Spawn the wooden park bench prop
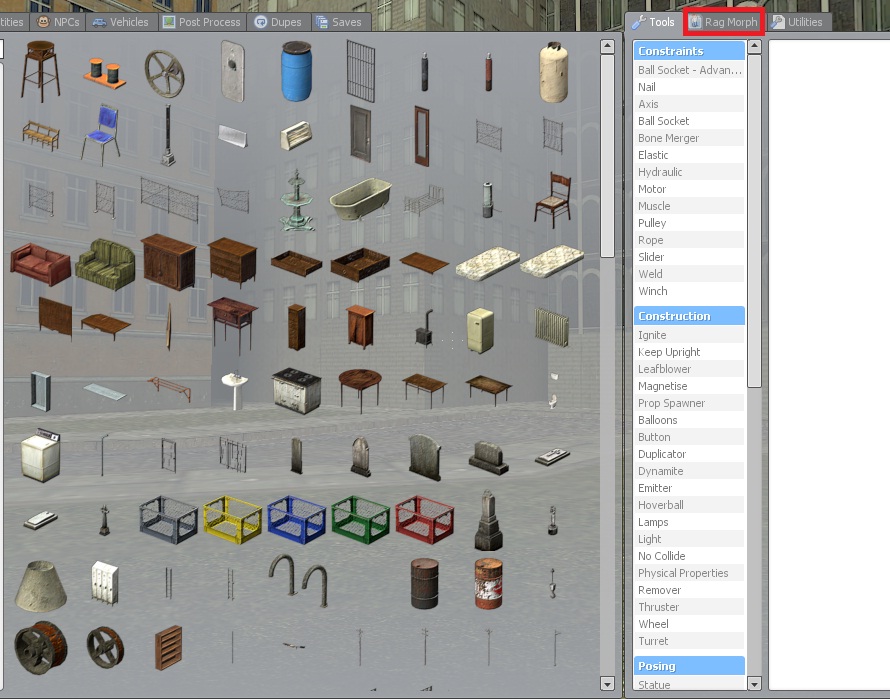 tap(40, 135)
